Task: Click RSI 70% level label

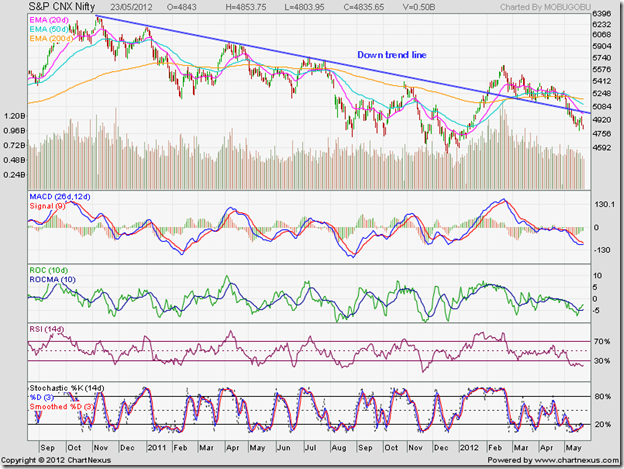Action: [602, 342]
